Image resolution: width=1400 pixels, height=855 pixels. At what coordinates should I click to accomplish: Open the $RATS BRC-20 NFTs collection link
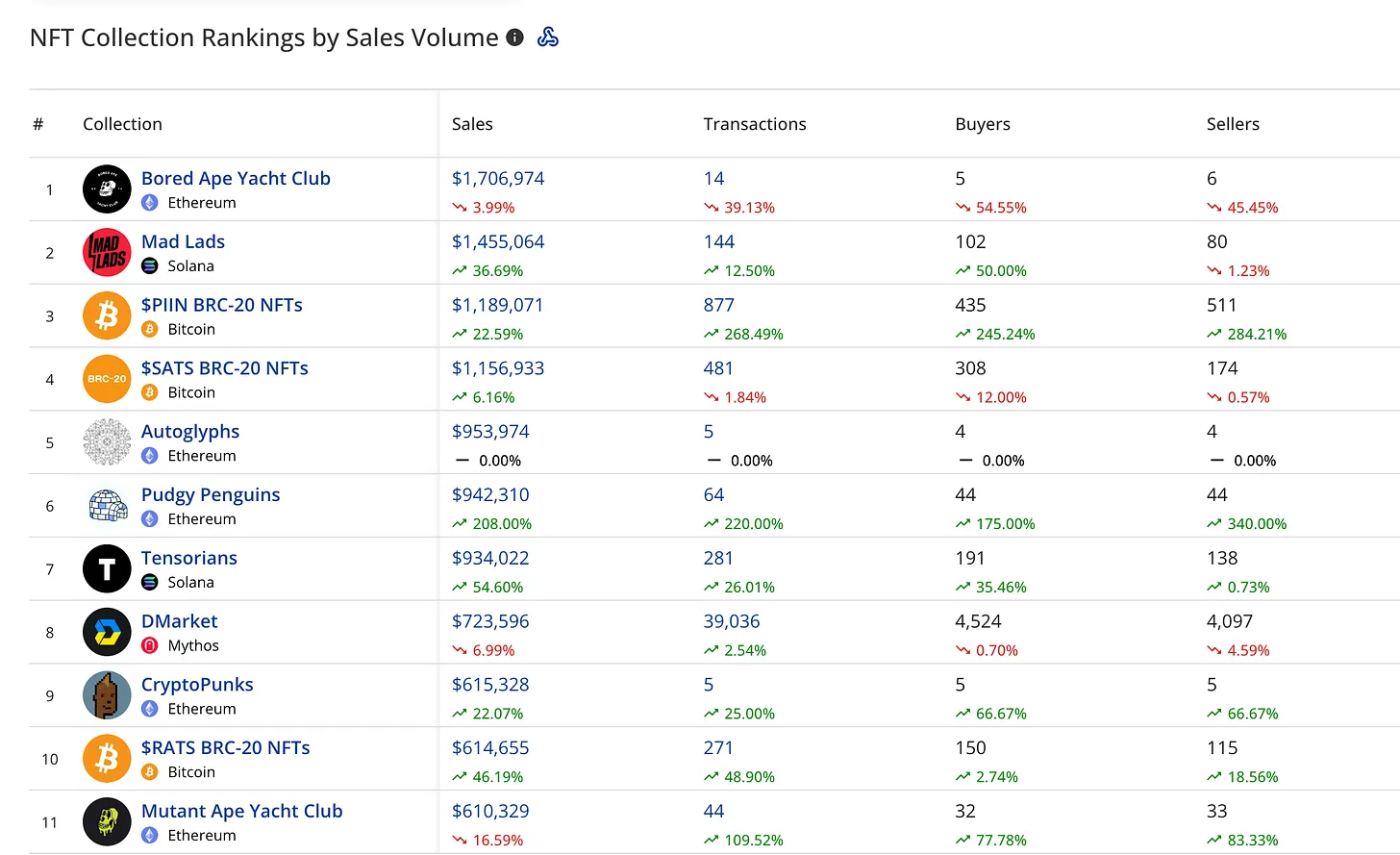point(225,747)
